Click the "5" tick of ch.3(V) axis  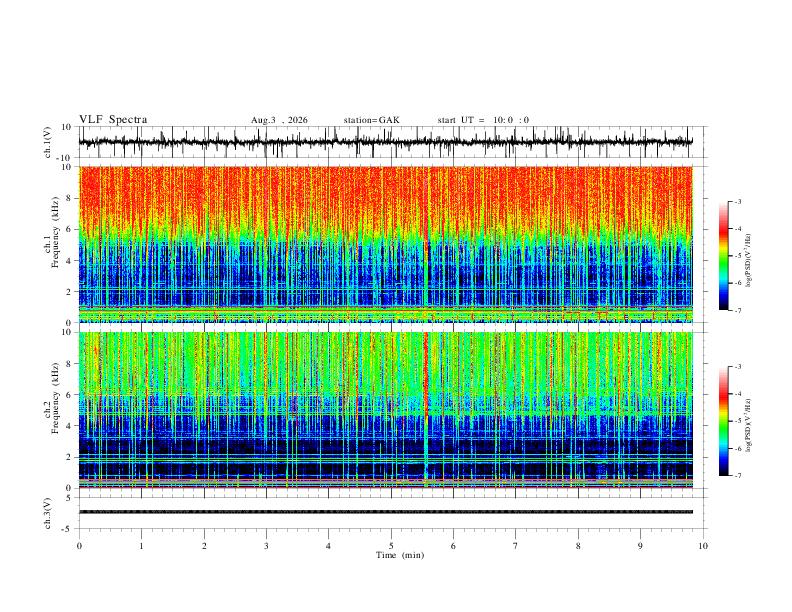coord(70,498)
